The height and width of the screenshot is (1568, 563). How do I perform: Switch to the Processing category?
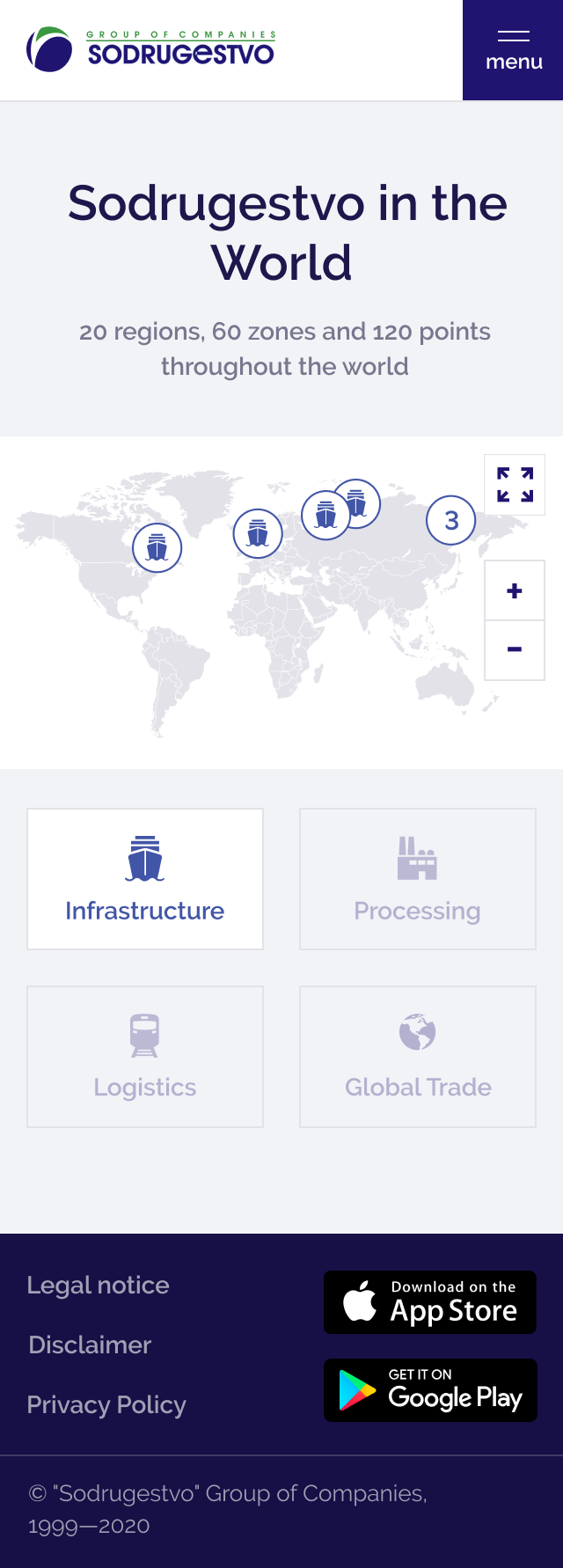tap(418, 879)
